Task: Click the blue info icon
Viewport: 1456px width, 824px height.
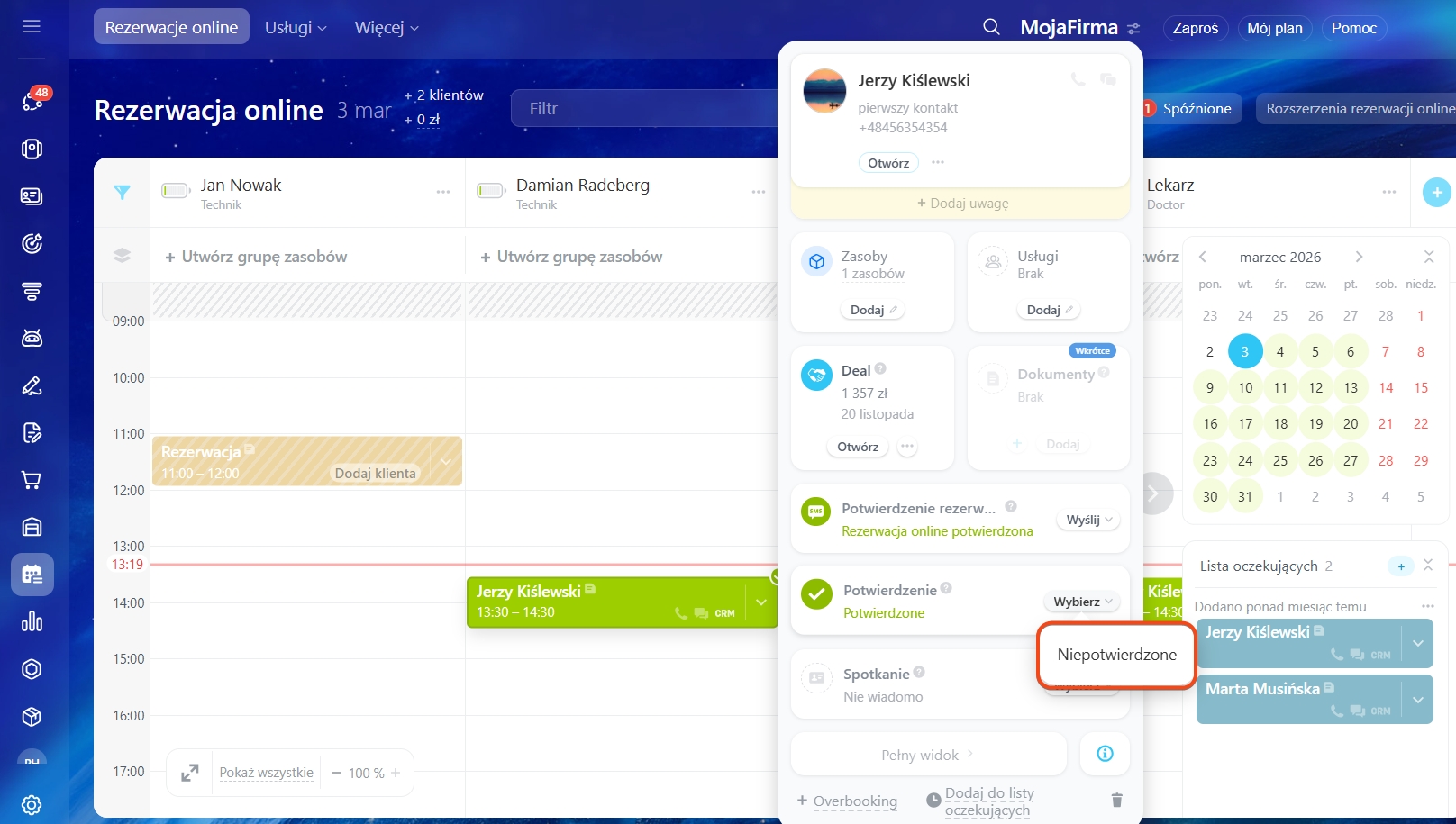Action: click(x=1105, y=754)
